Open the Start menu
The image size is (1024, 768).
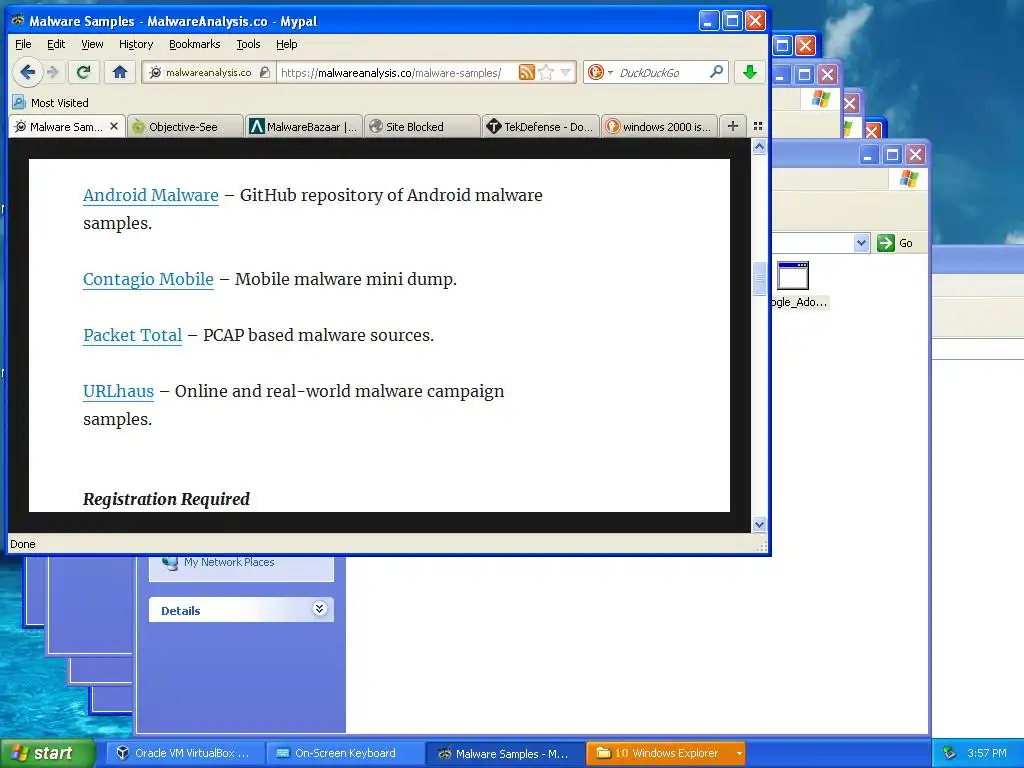48,753
